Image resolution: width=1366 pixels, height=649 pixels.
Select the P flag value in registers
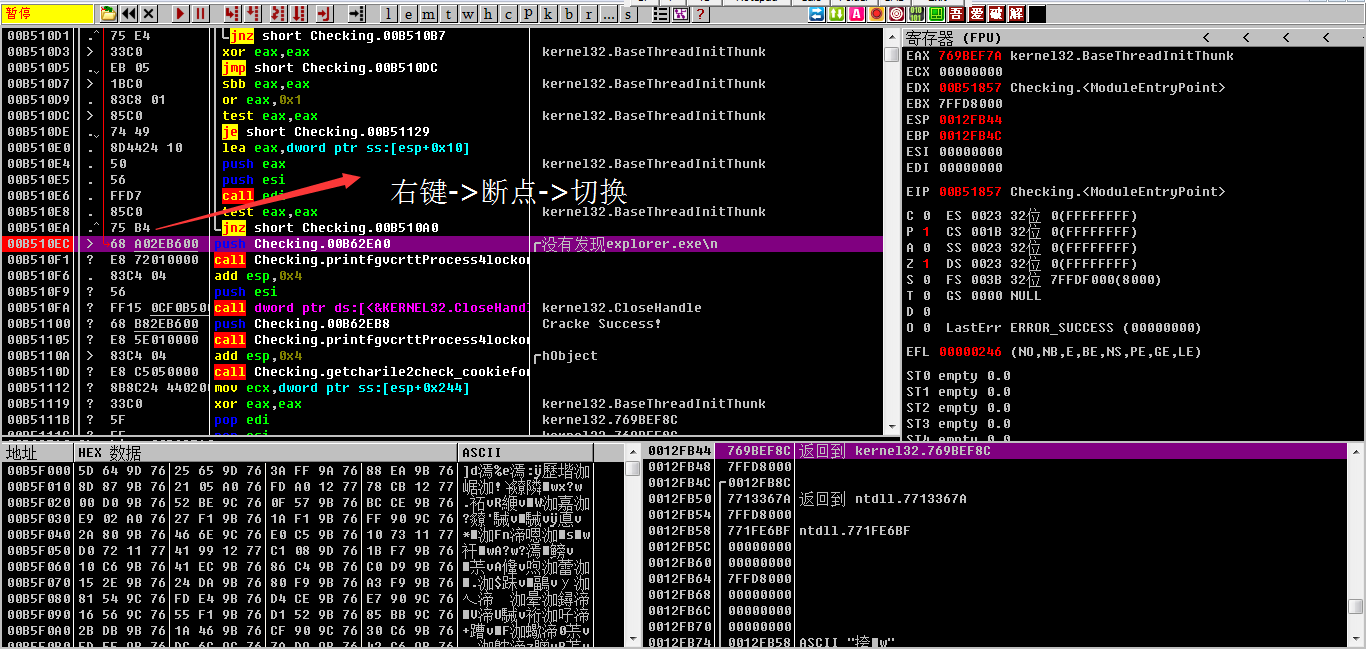[x=926, y=231]
